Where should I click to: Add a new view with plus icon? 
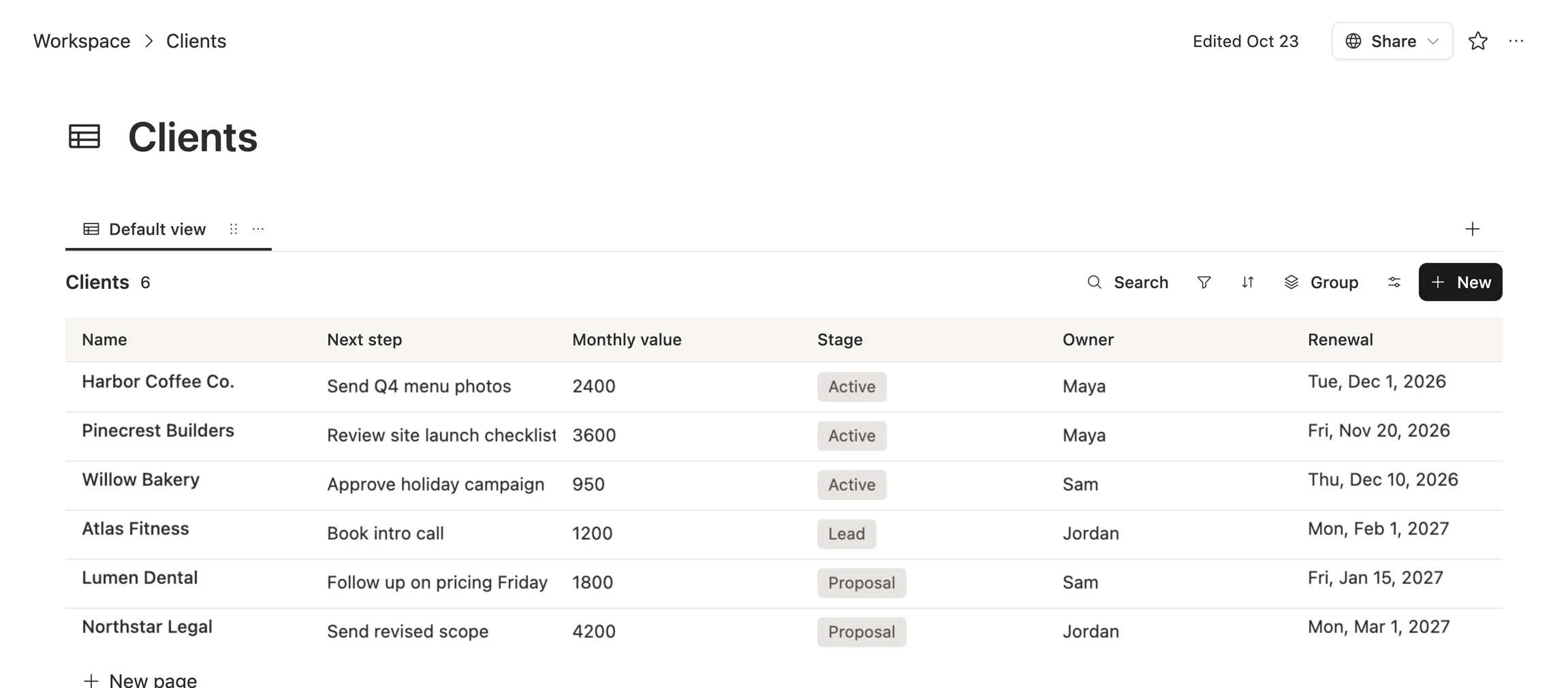(x=1472, y=229)
